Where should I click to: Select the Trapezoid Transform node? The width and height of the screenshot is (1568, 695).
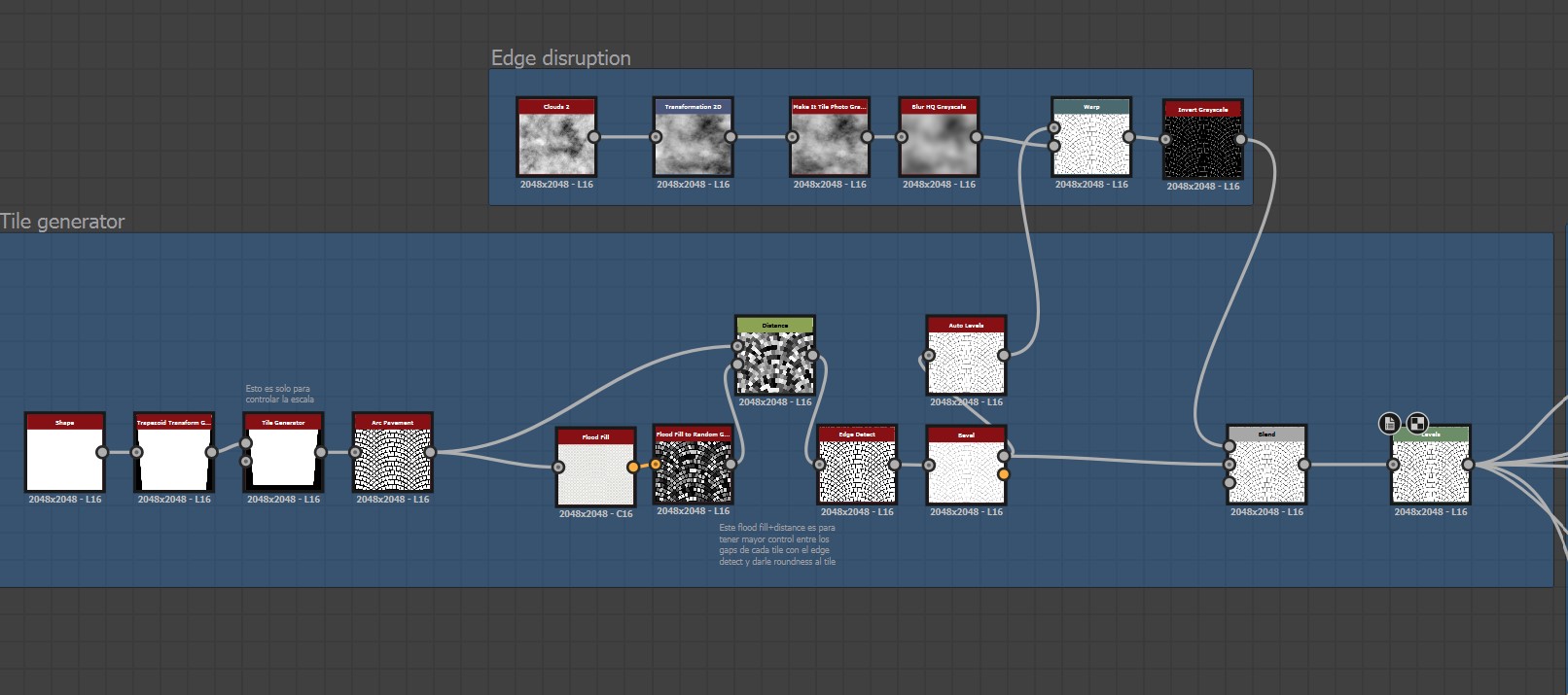[173, 452]
